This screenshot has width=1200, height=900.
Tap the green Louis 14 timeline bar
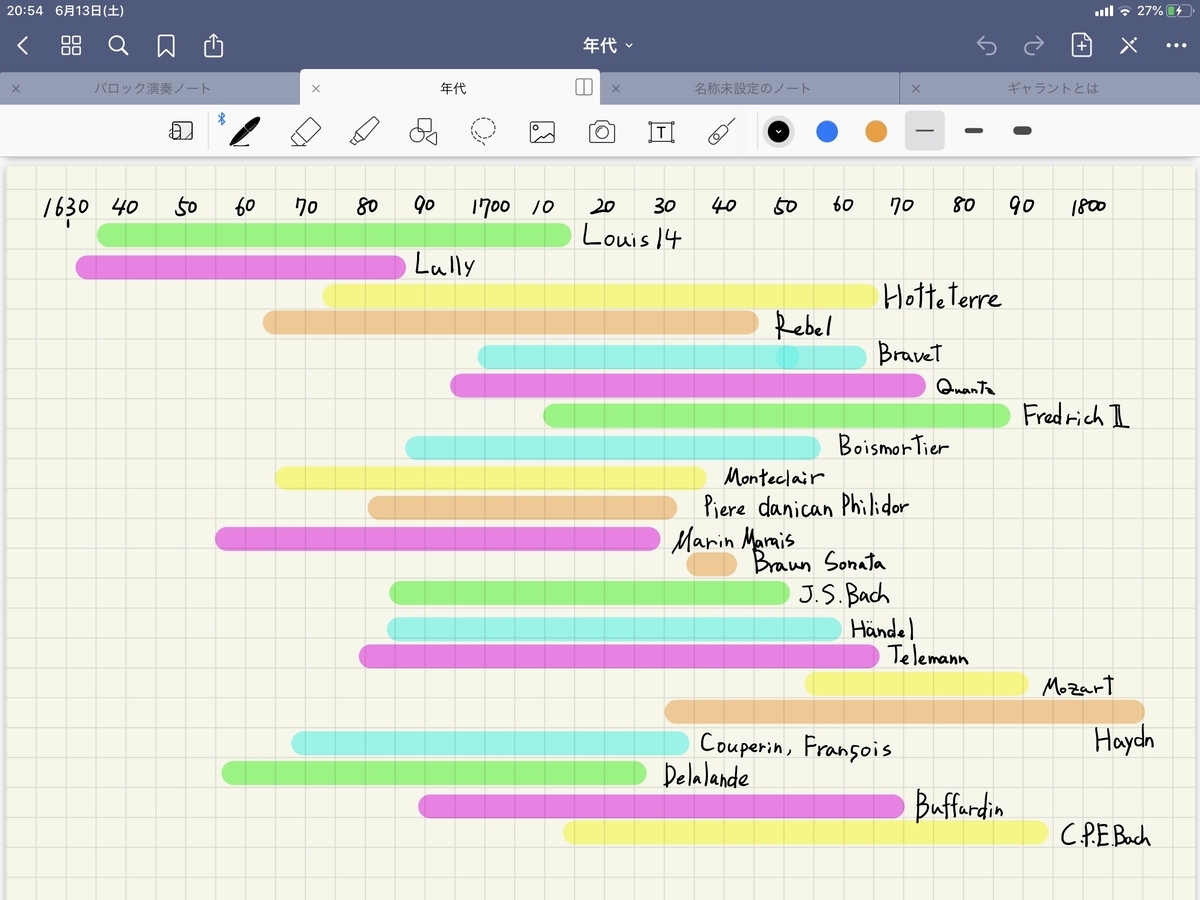tap(334, 235)
